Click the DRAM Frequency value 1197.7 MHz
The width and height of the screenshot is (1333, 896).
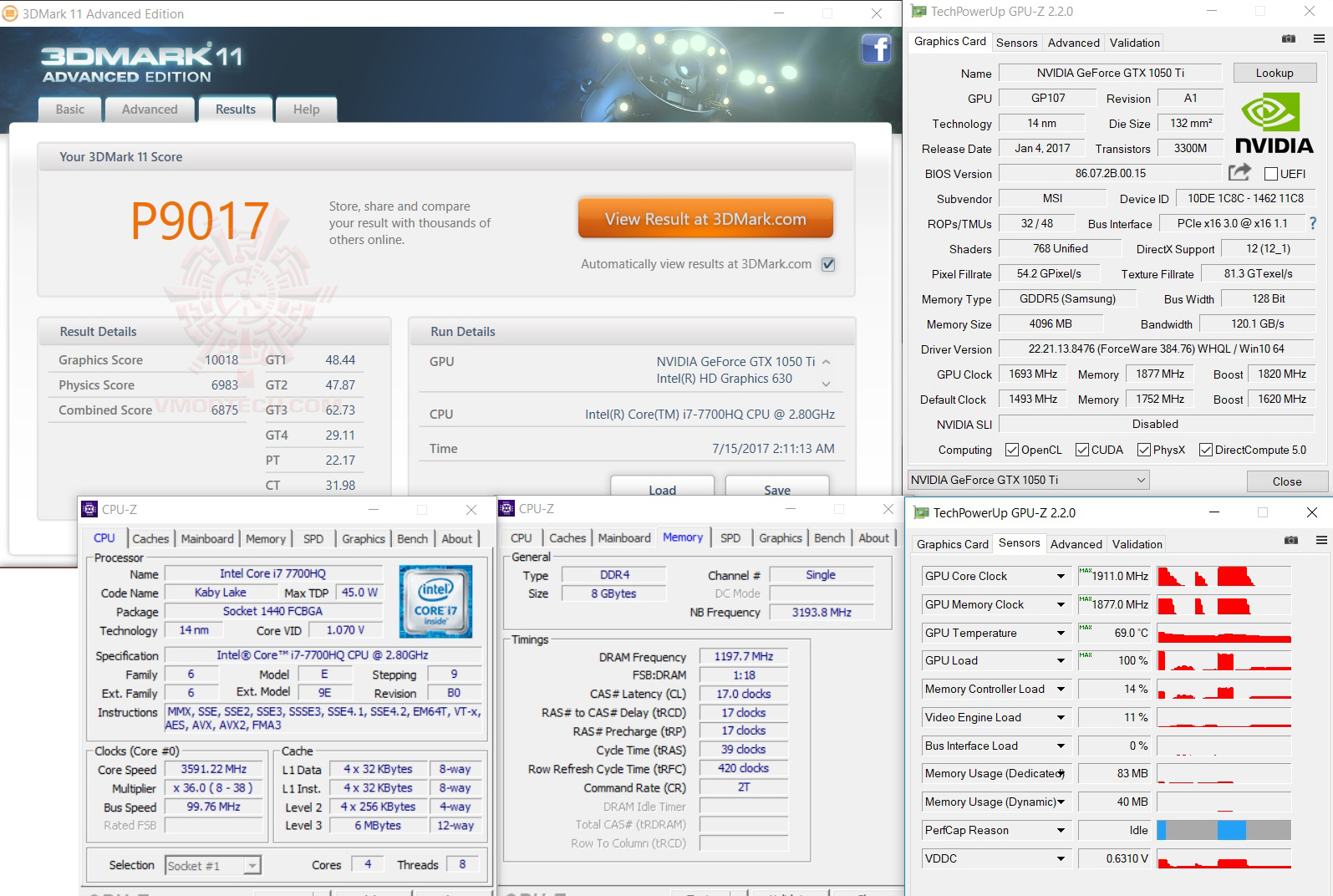point(744,657)
